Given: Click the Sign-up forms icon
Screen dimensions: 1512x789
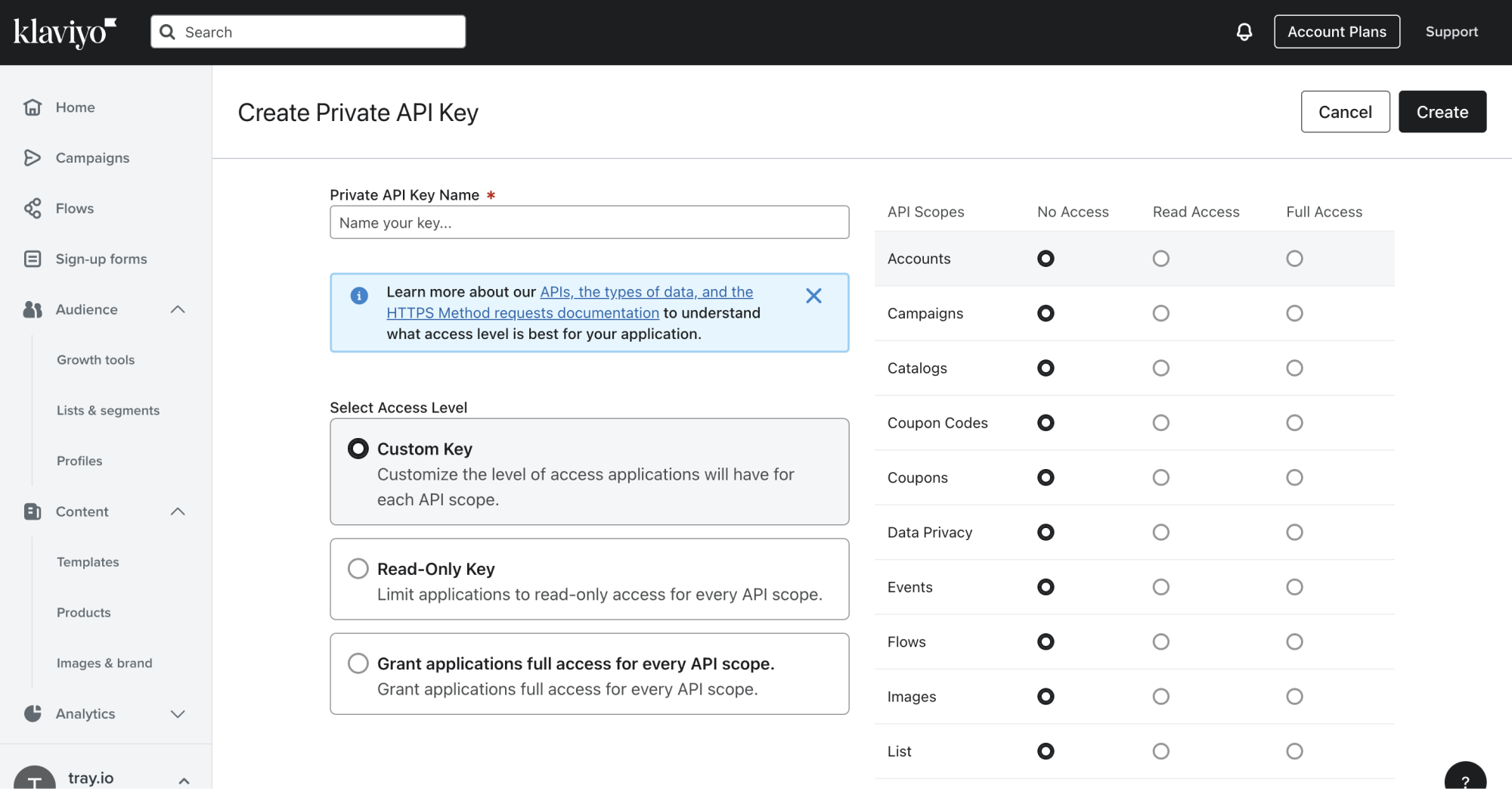Looking at the screenshot, I should click(x=33, y=259).
